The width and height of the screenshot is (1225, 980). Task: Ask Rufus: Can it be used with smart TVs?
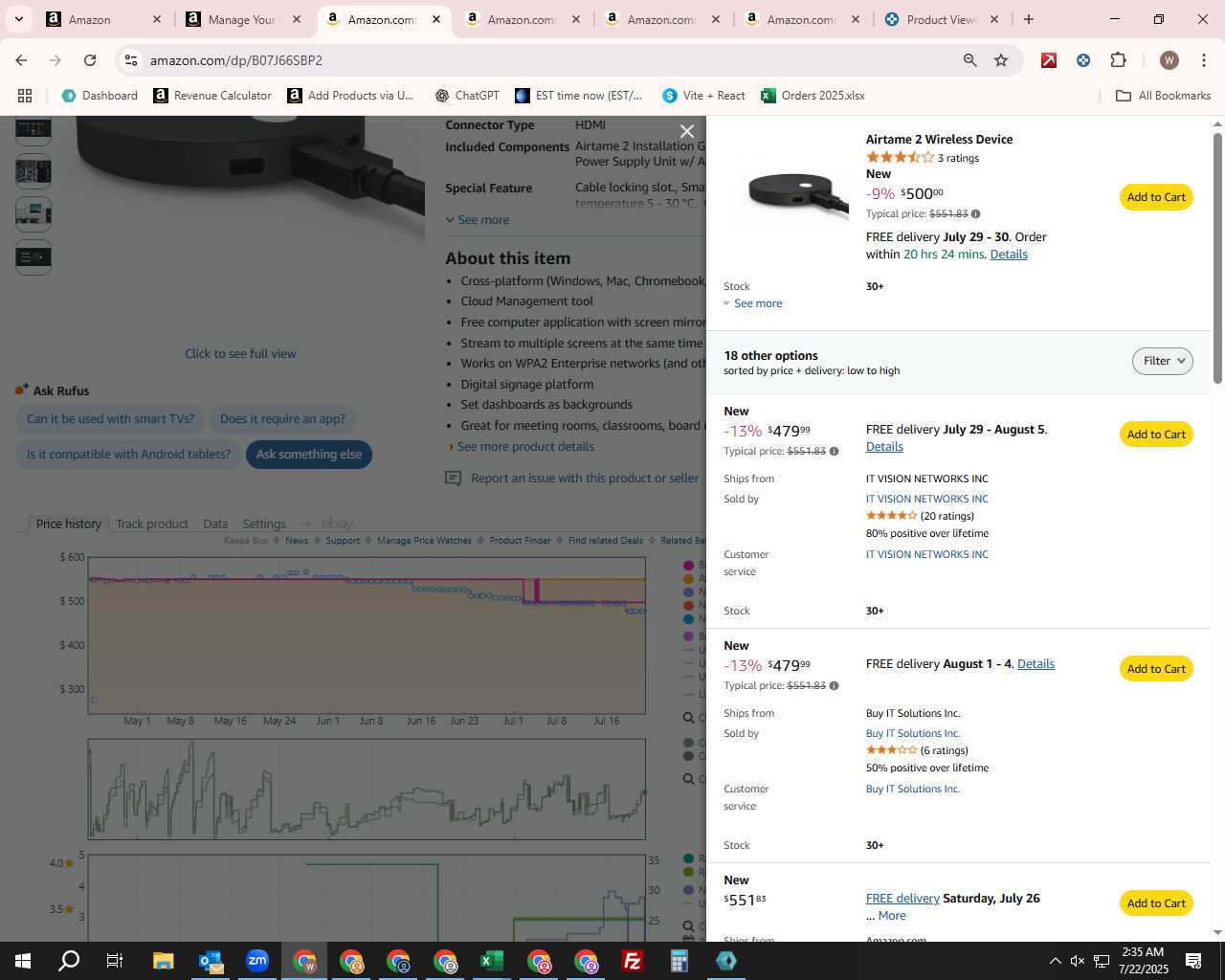pos(110,419)
